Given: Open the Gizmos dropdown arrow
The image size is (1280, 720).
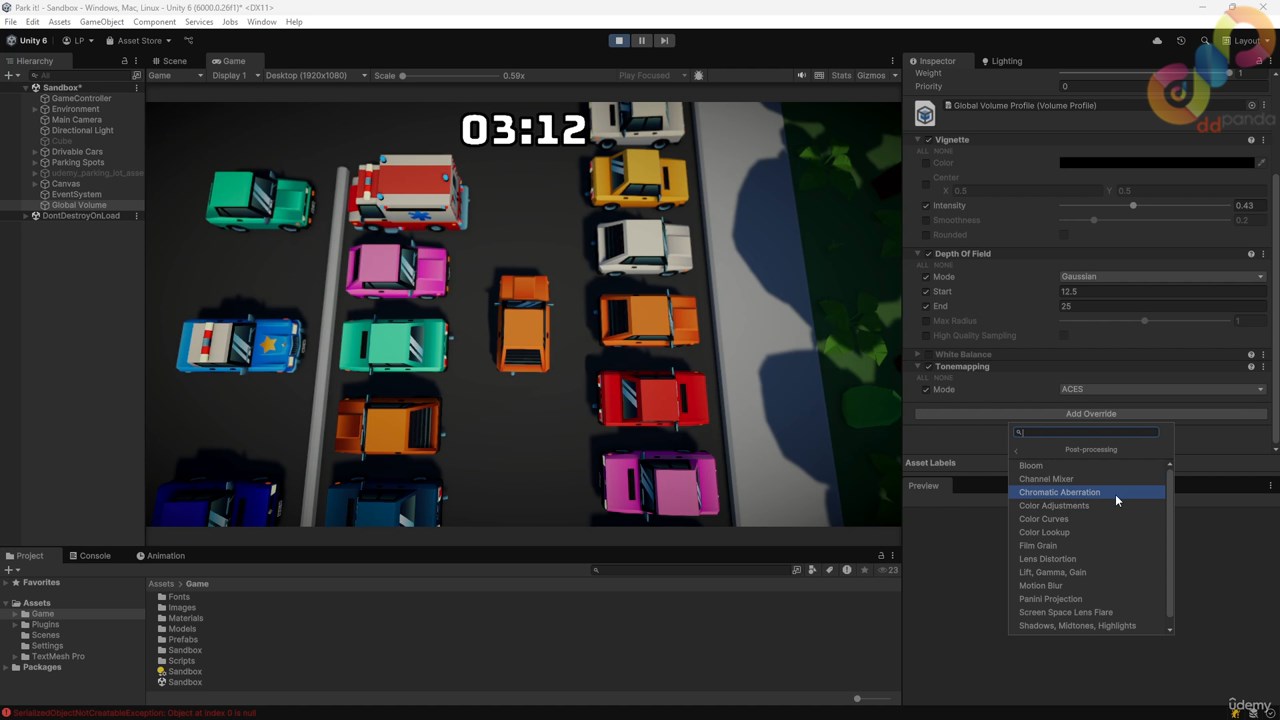Looking at the screenshot, I should click(894, 76).
